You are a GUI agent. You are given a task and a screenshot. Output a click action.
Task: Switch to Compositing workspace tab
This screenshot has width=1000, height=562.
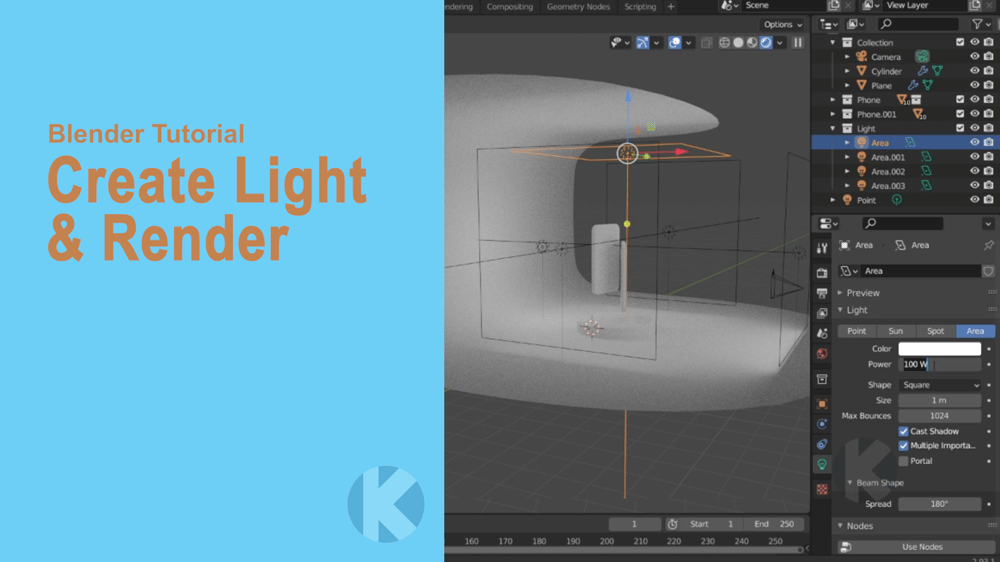509,6
